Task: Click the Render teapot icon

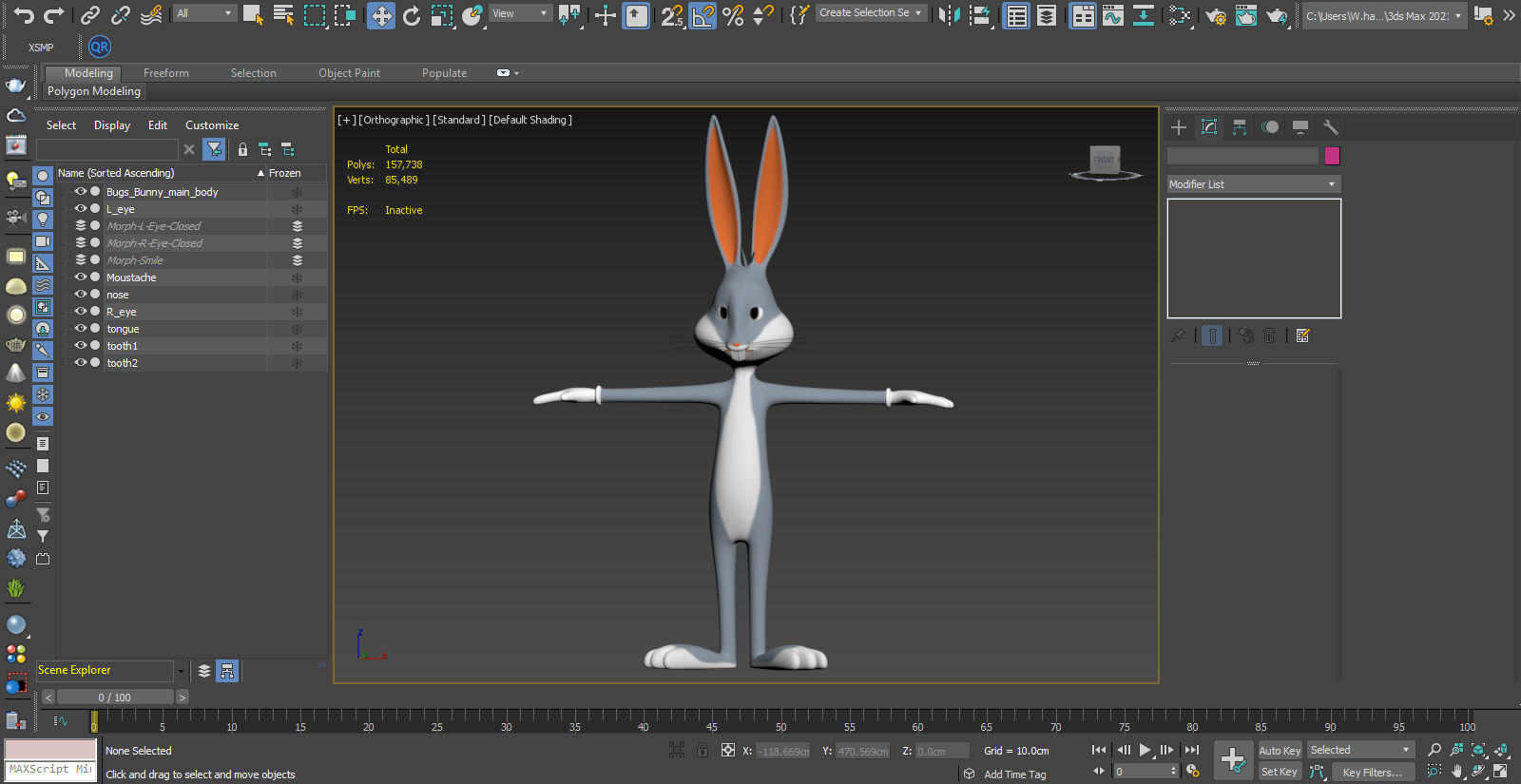Action: pos(1277,15)
